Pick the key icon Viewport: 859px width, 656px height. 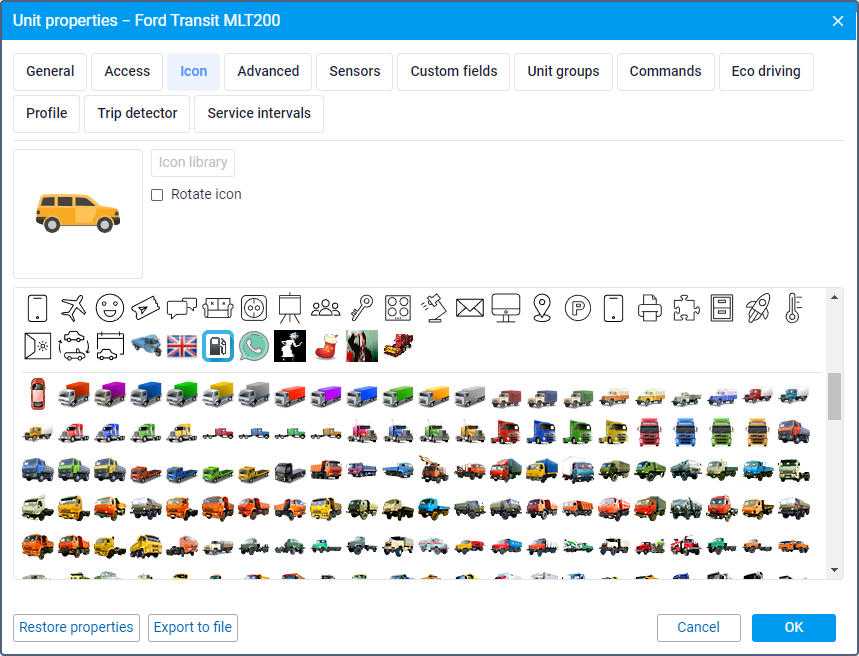[362, 307]
